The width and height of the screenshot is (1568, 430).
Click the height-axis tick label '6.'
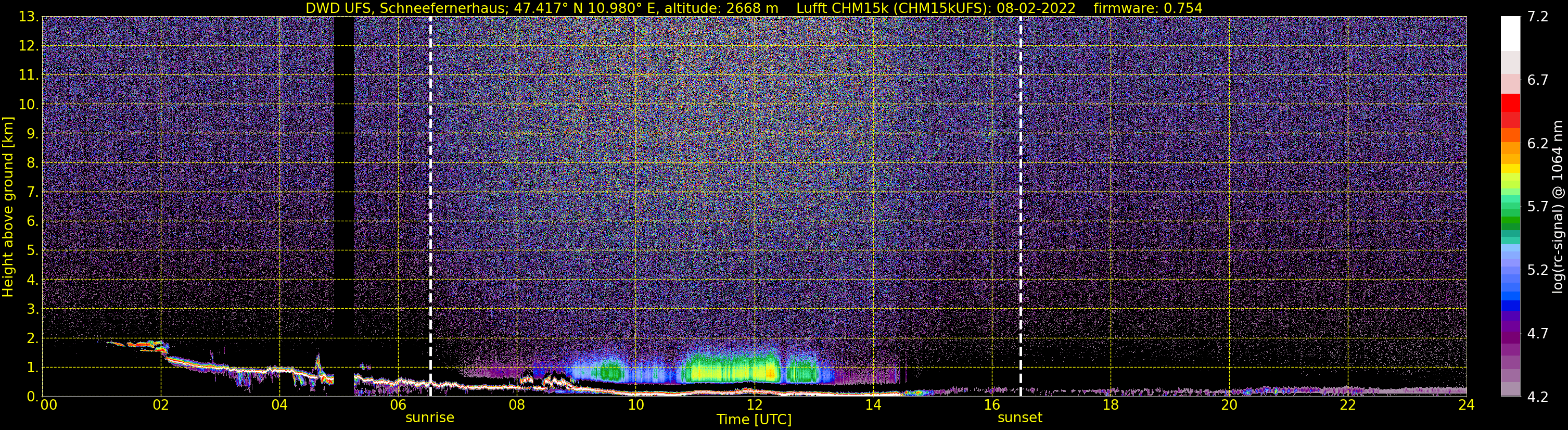coord(33,222)
